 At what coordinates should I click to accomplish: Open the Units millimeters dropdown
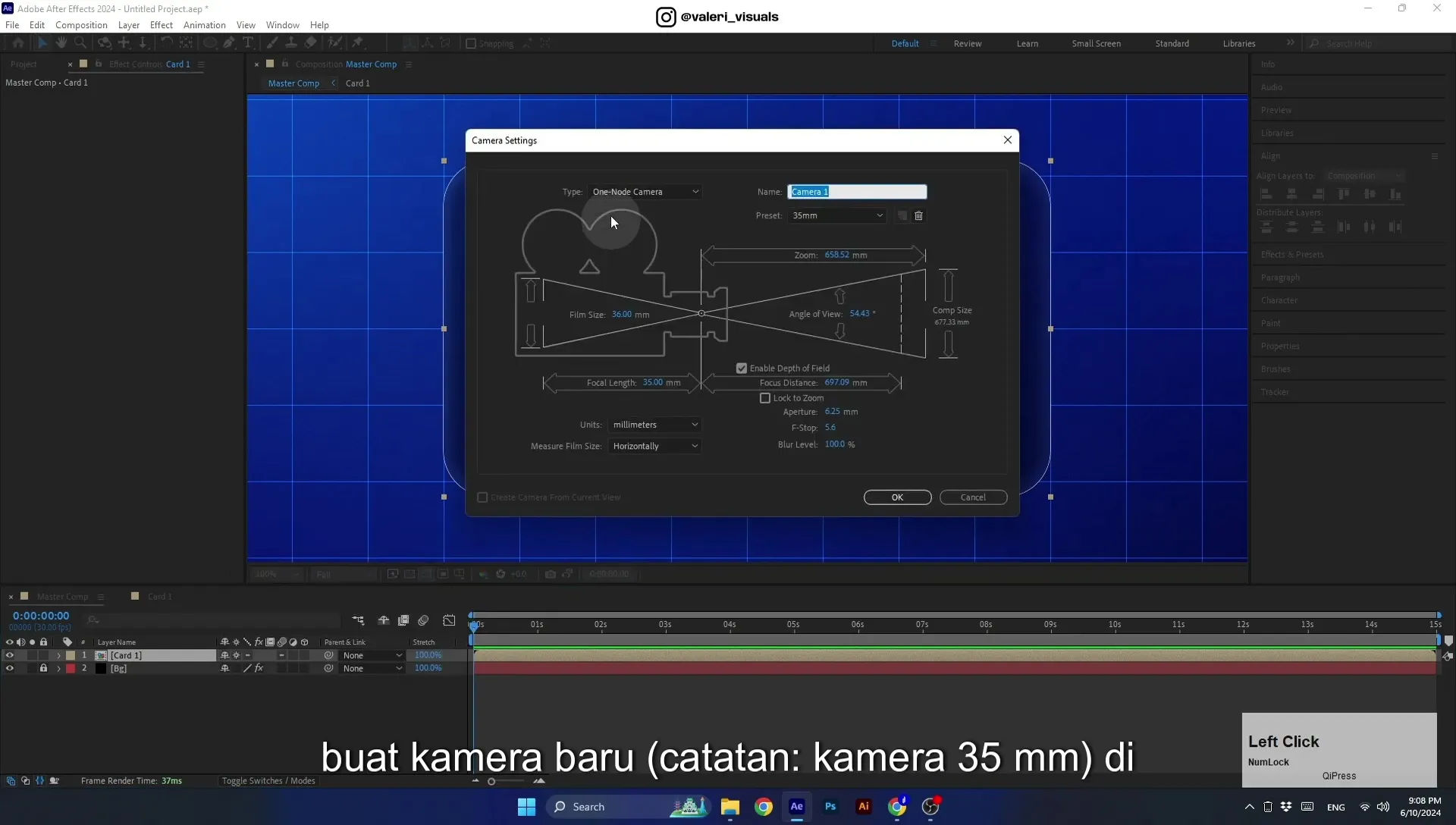pyautogui.click(x=654, y=425)
